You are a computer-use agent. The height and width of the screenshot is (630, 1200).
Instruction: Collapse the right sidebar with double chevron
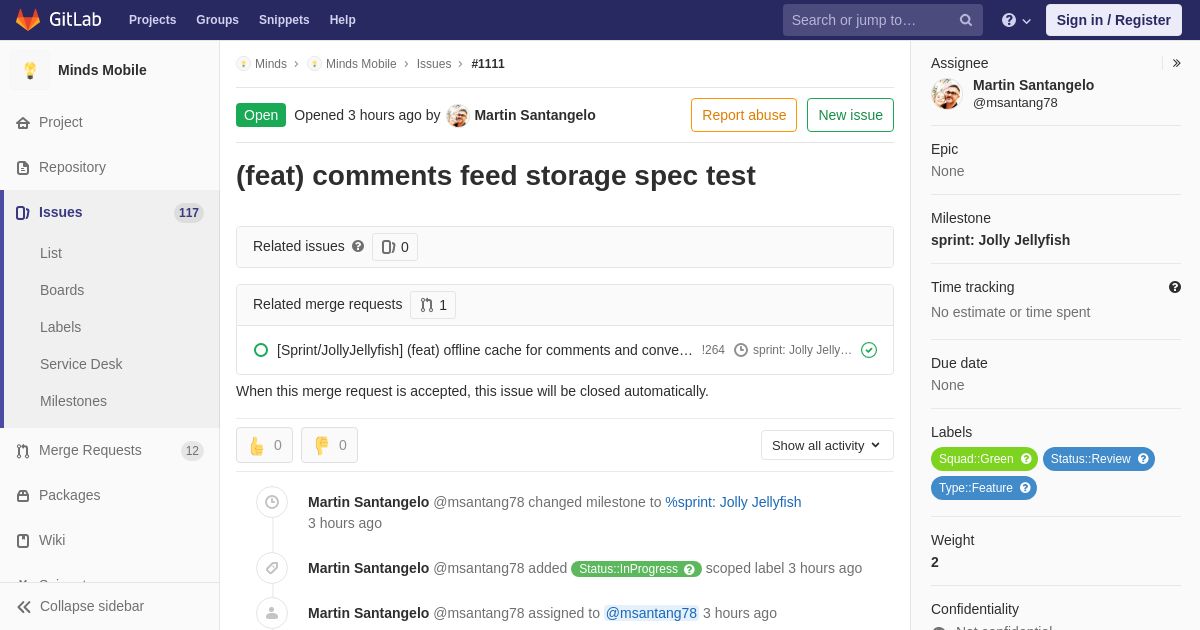click(x=1176, y=63)
